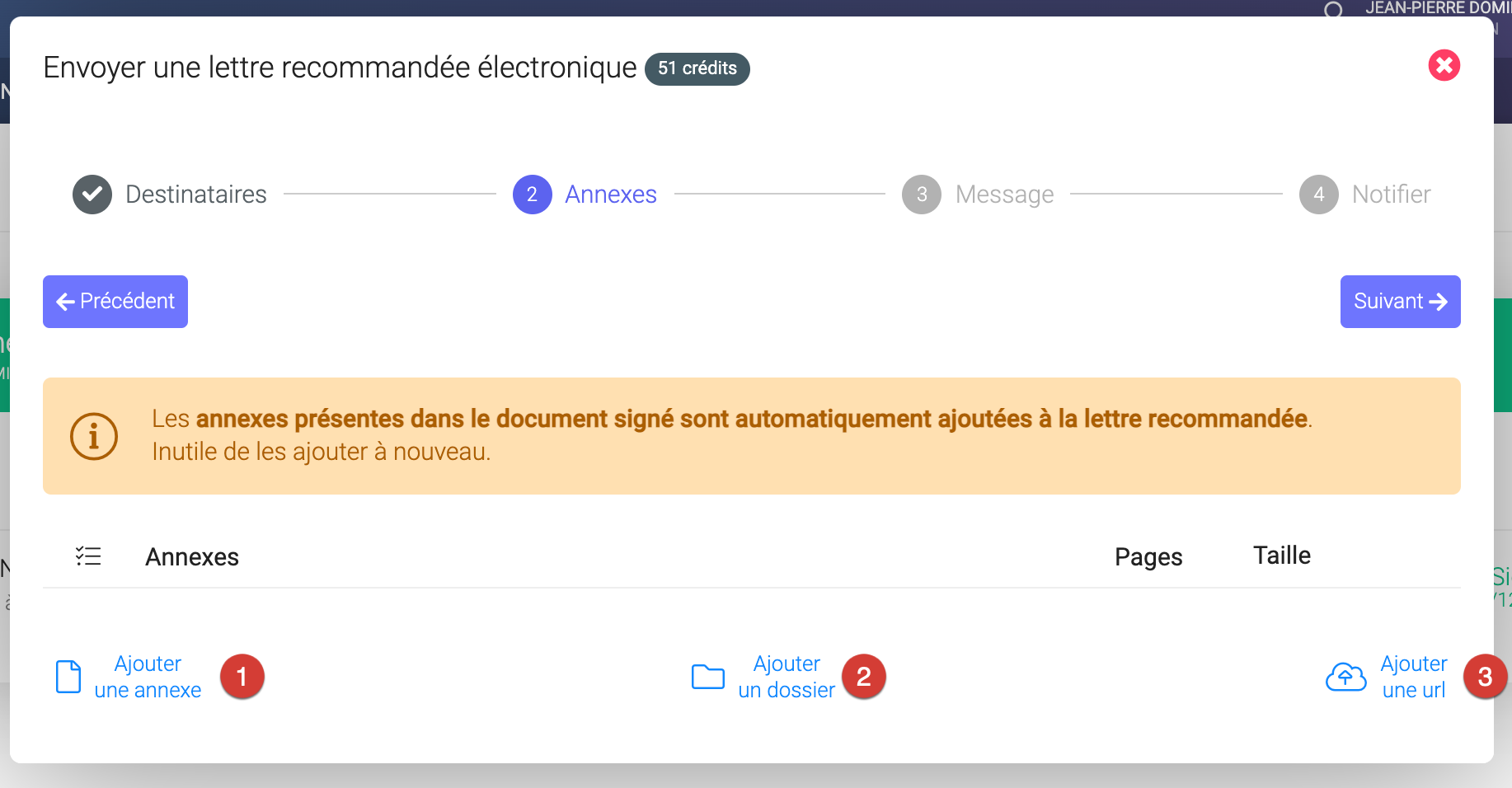
Task: Open the Message step label
Action: tap(1004, 195)
